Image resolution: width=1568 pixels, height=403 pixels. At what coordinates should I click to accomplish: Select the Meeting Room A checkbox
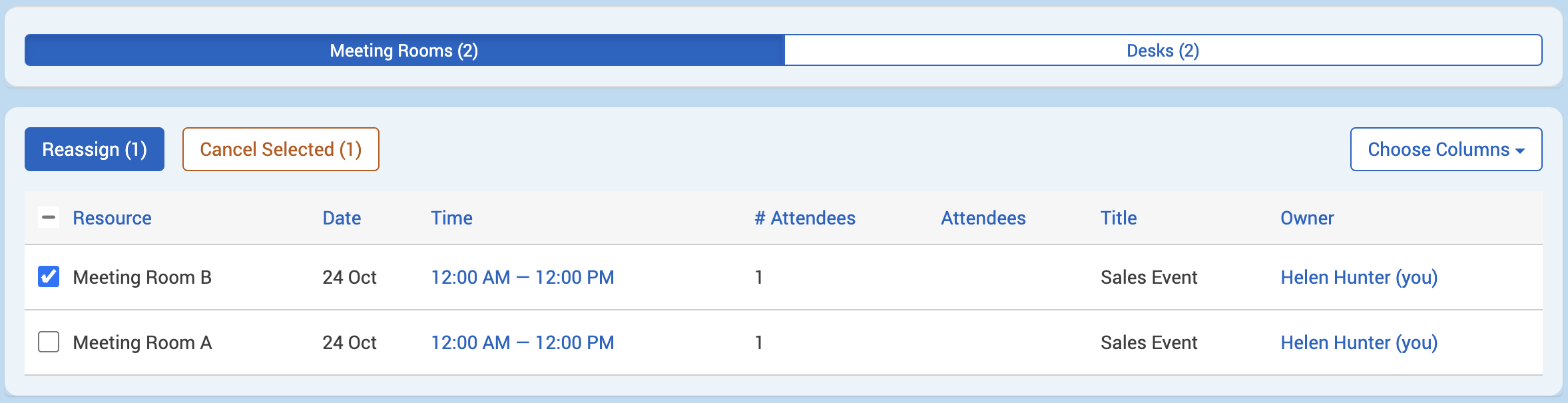pos(49,342)
